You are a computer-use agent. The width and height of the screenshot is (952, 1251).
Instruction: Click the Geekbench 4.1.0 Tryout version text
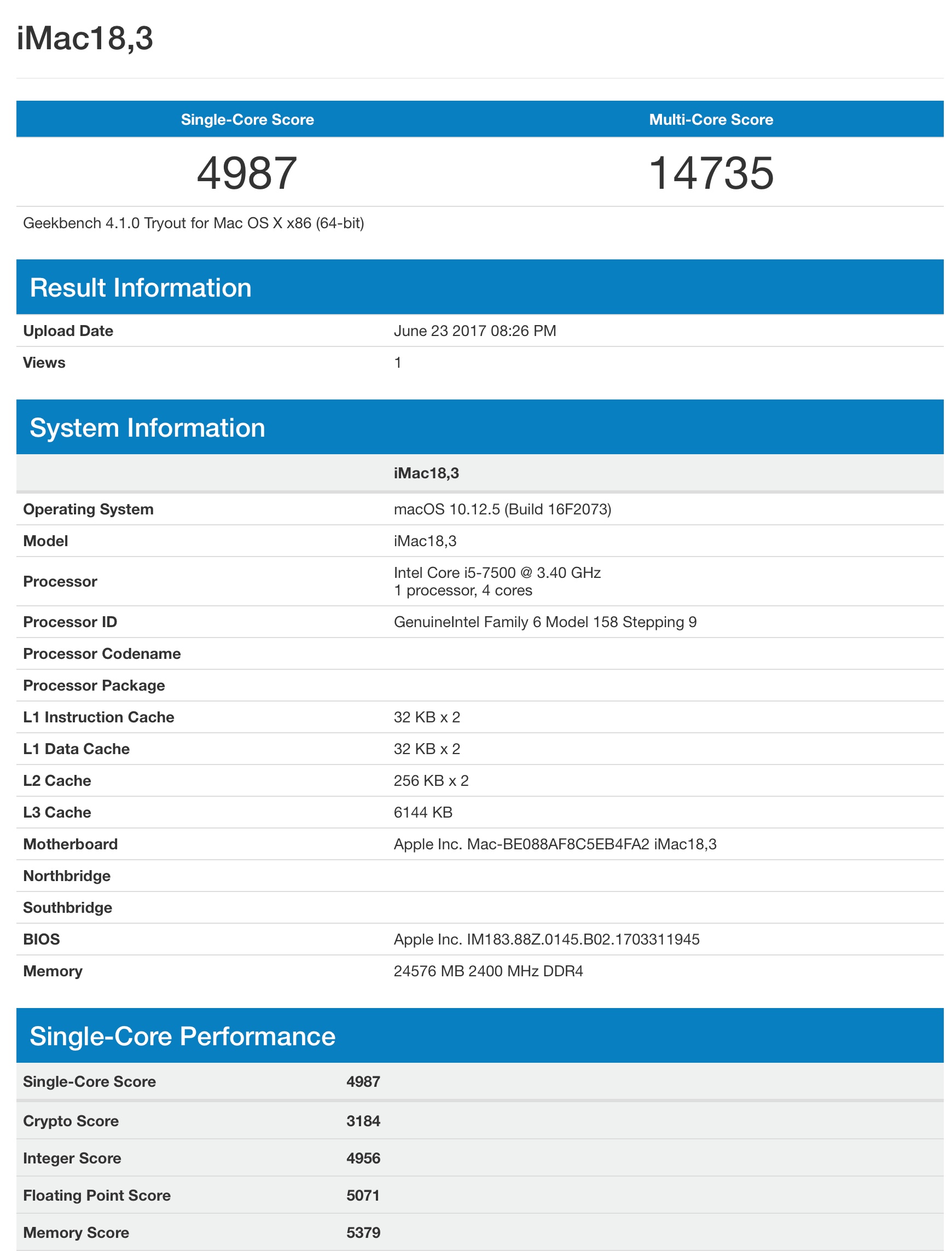[193, 223]
